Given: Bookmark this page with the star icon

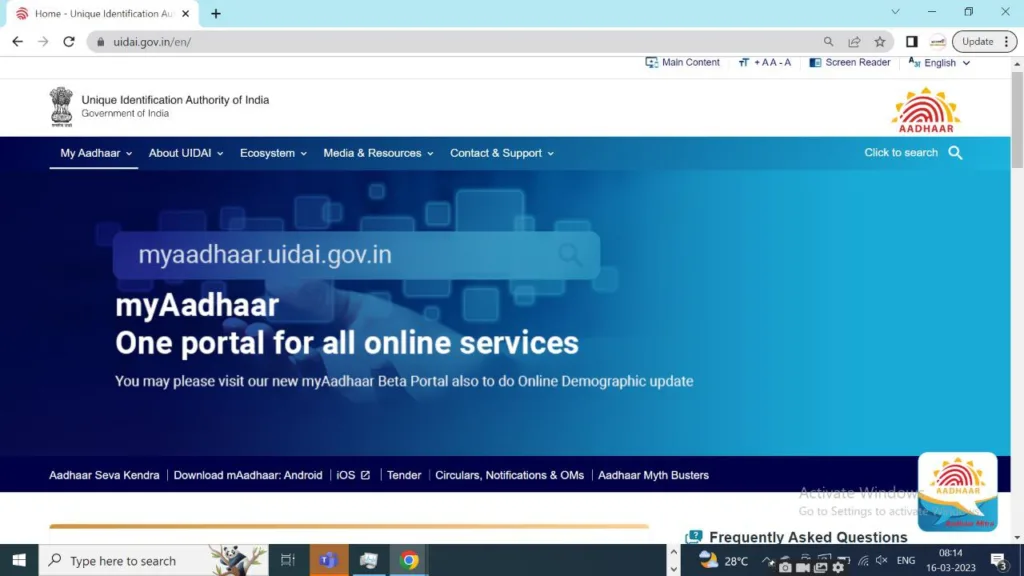Looking at the screenshot, I should click(880, 42).
